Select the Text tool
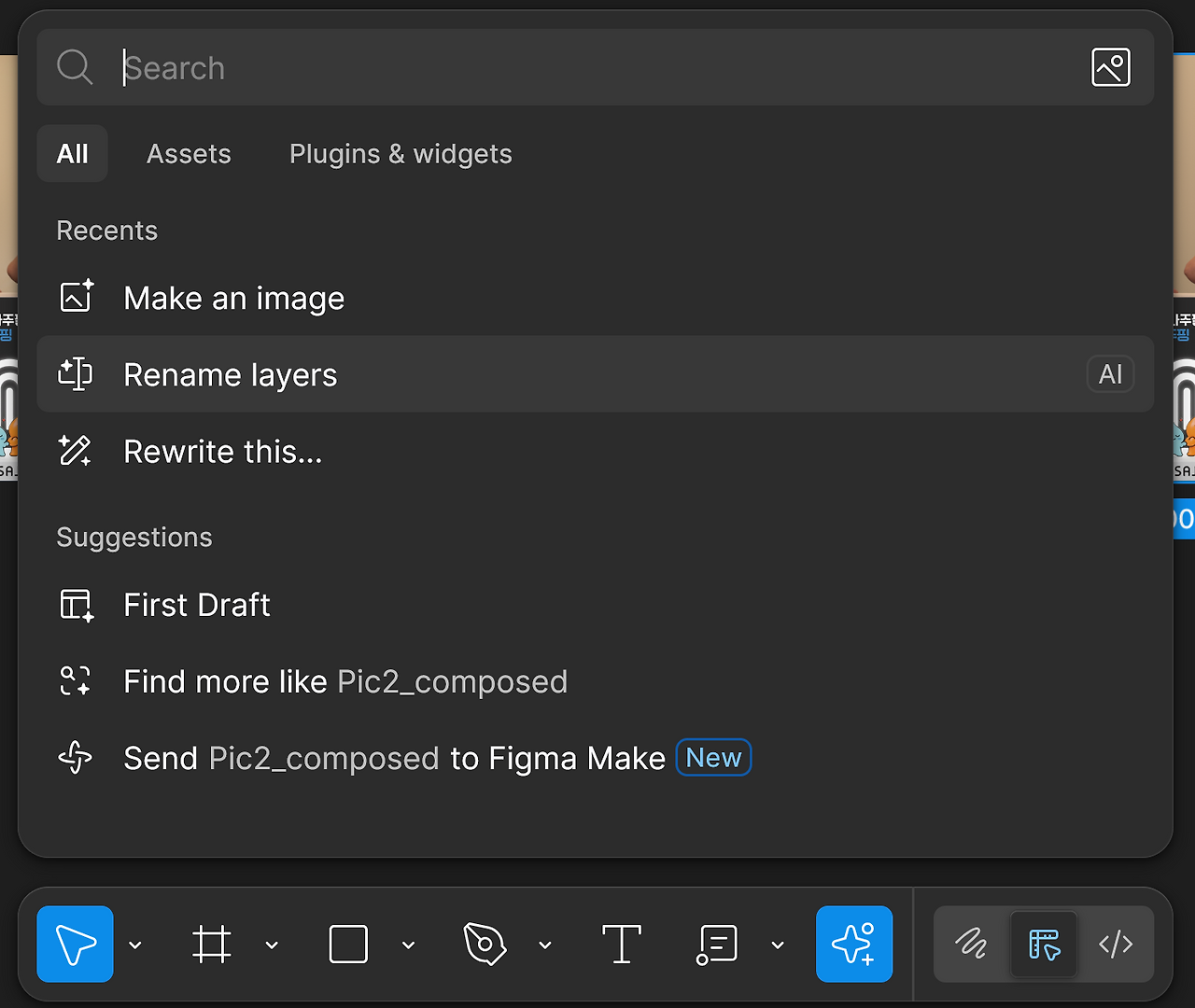Viewport: 1195px width, 1008px height. pyautogui.click(x=622, y=945)
